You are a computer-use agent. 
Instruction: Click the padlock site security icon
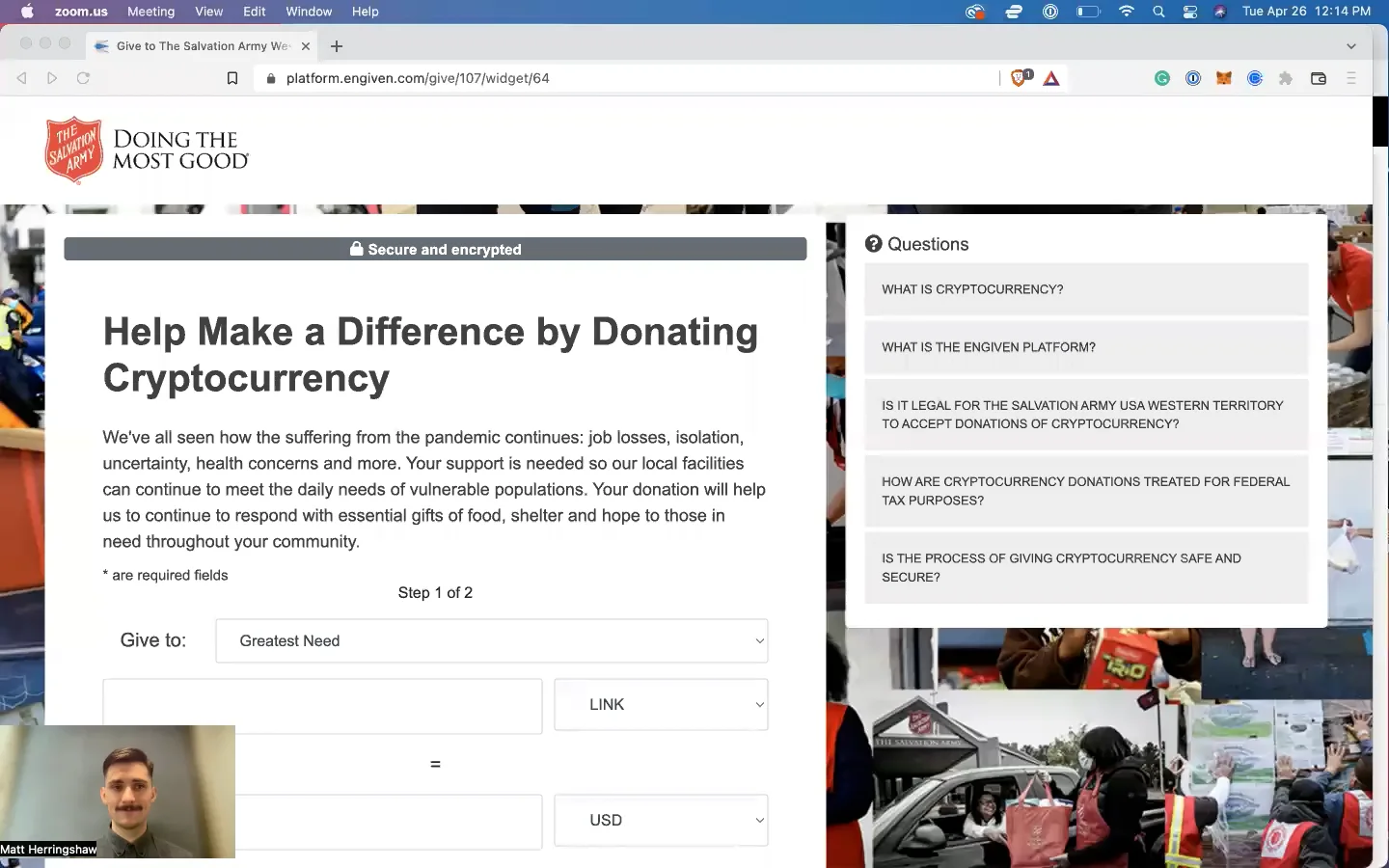pyautogui.click(x=271, y=79)
